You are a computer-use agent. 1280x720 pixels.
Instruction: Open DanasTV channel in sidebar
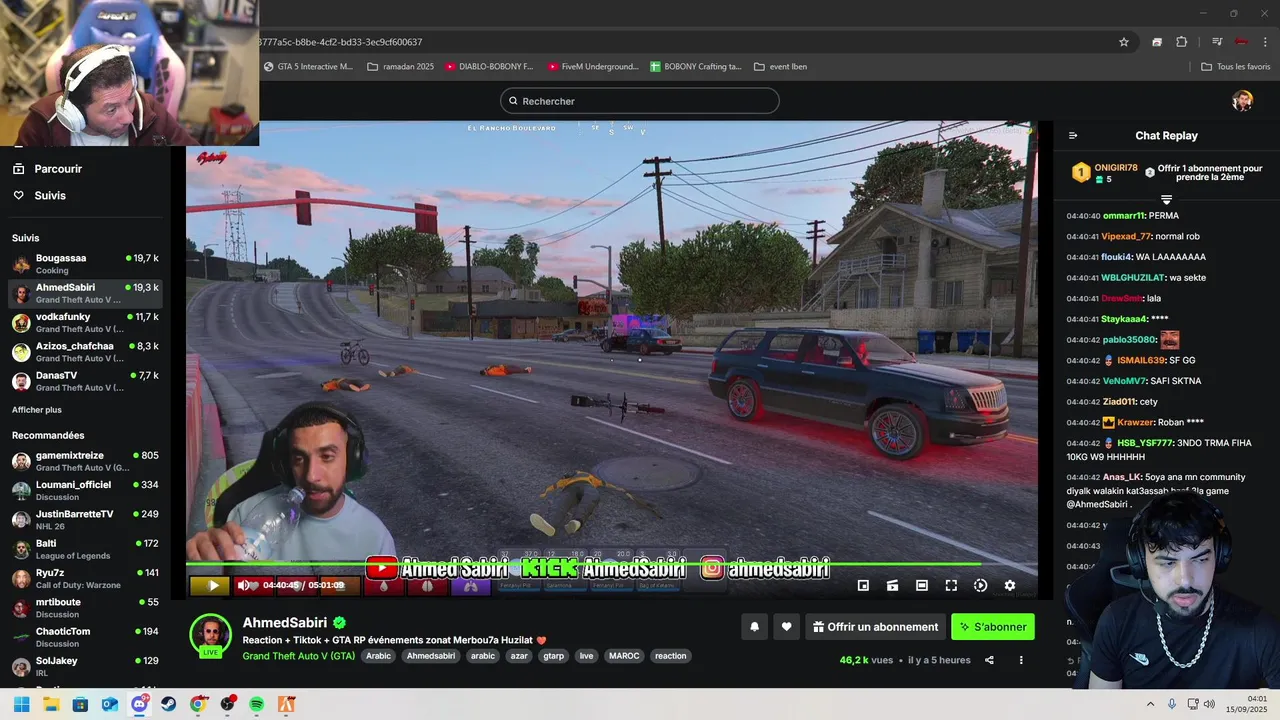click(85, 381)
